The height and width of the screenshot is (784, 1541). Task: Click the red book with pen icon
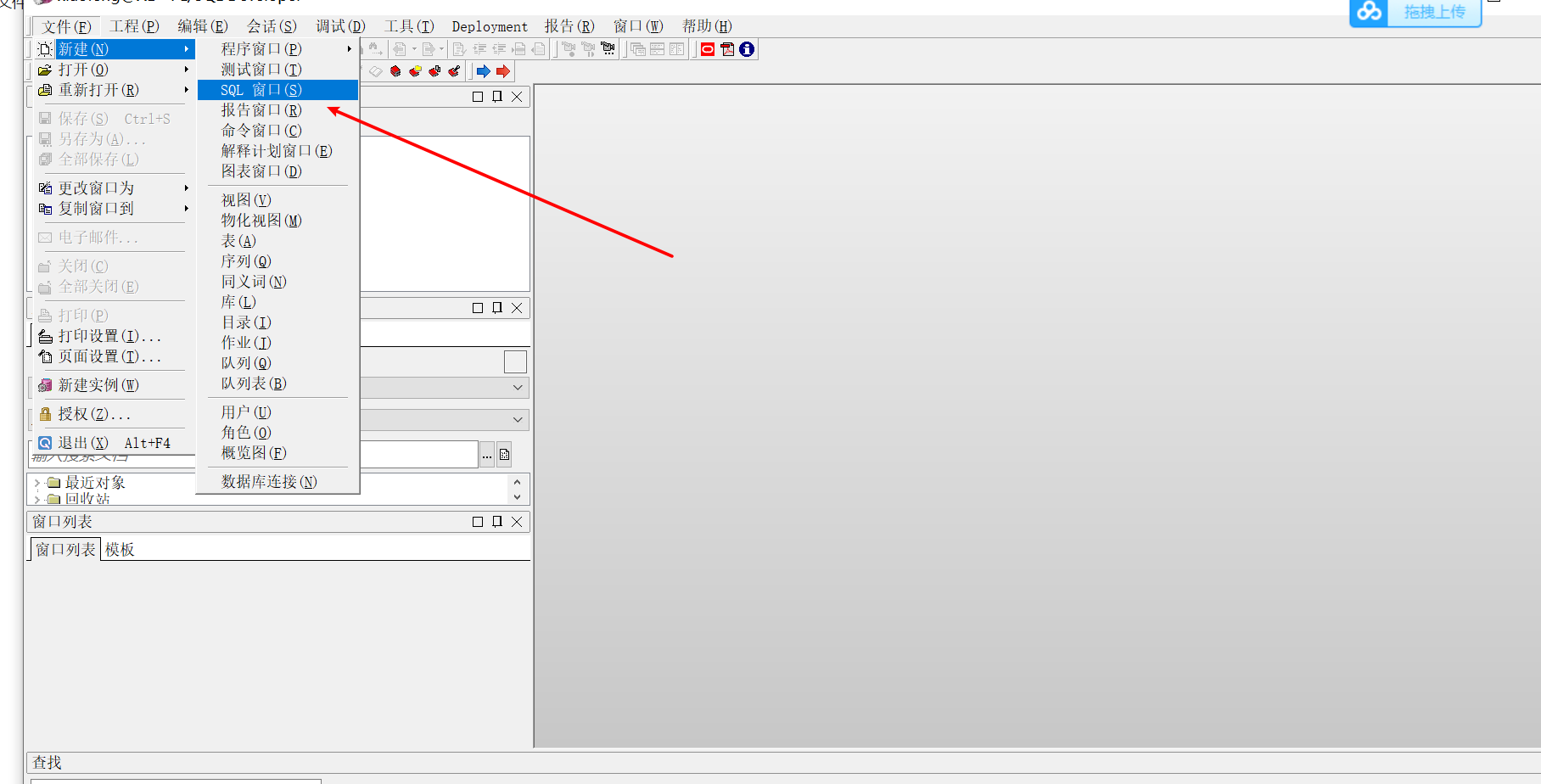454,71
